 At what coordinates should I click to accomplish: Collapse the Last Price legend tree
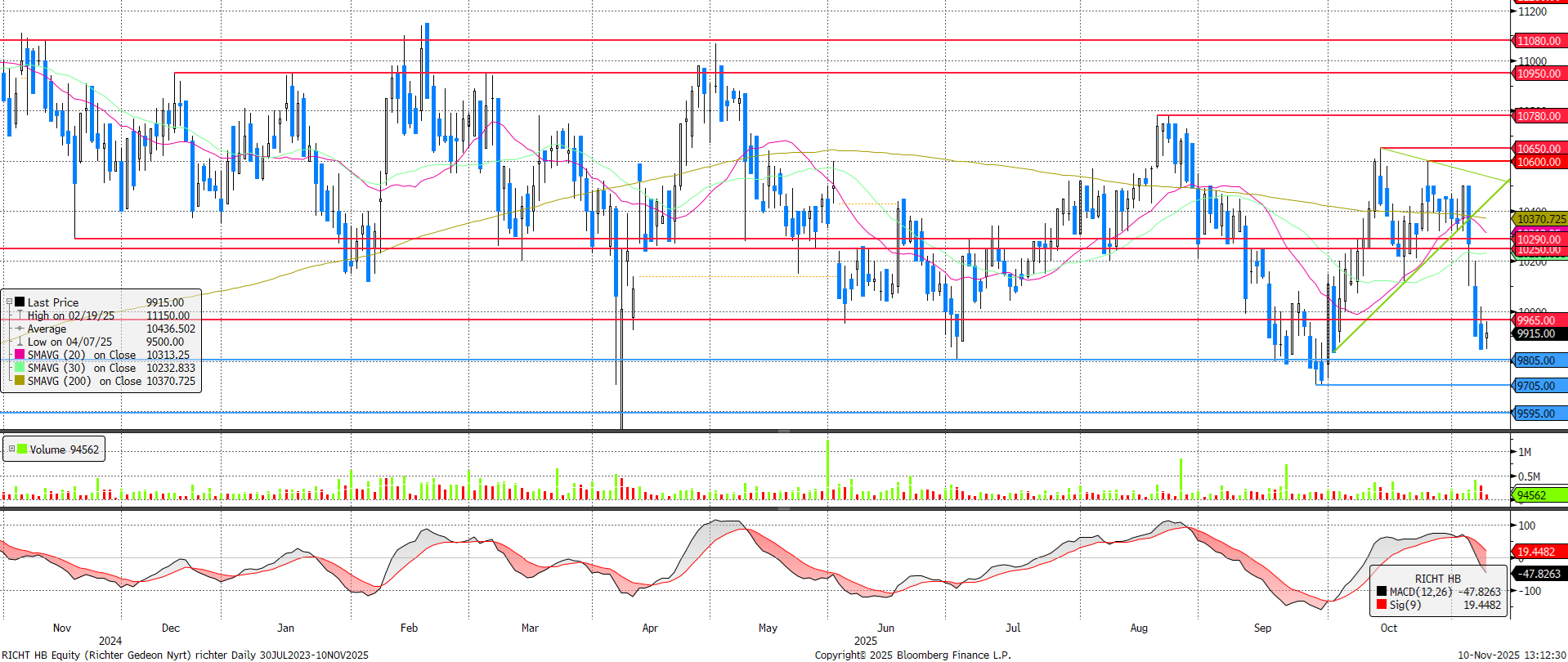tap(9, 302)
